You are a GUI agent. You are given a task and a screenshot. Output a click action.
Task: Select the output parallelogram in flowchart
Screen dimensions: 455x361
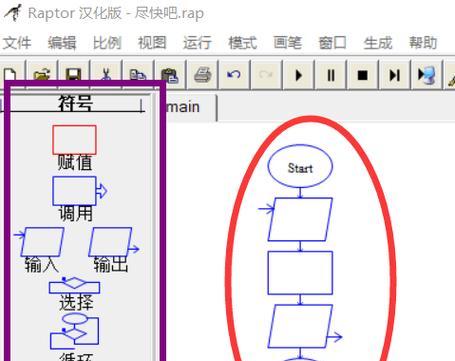[x=300, y=326]
